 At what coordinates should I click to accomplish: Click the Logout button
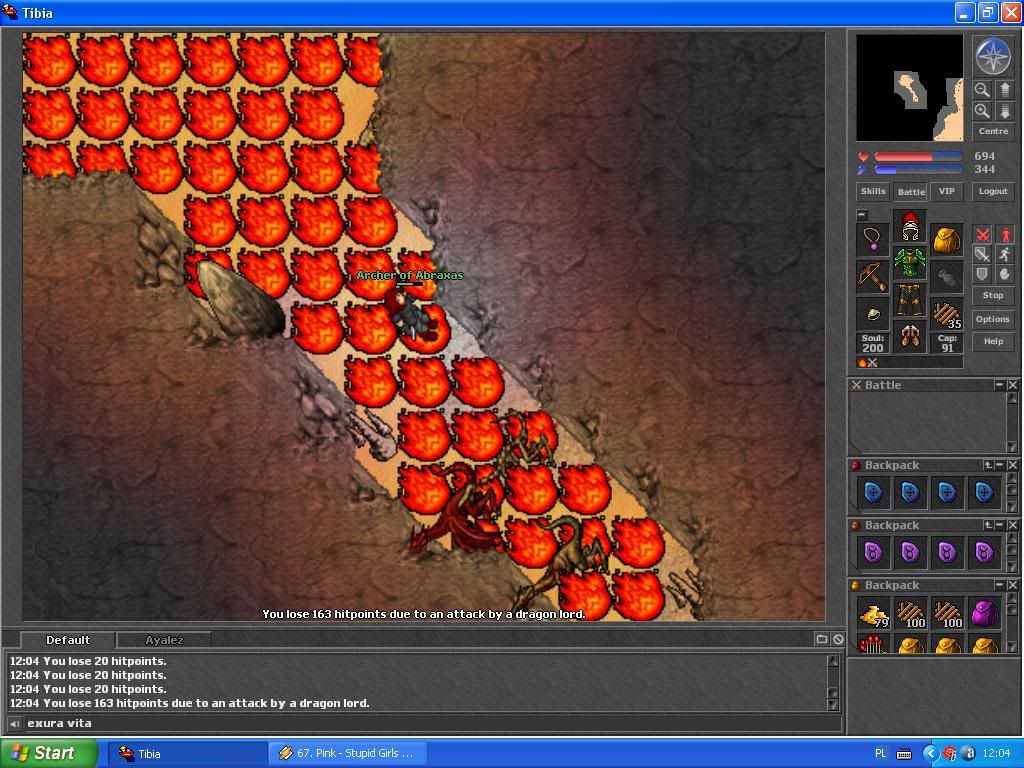tap(993, 191)
